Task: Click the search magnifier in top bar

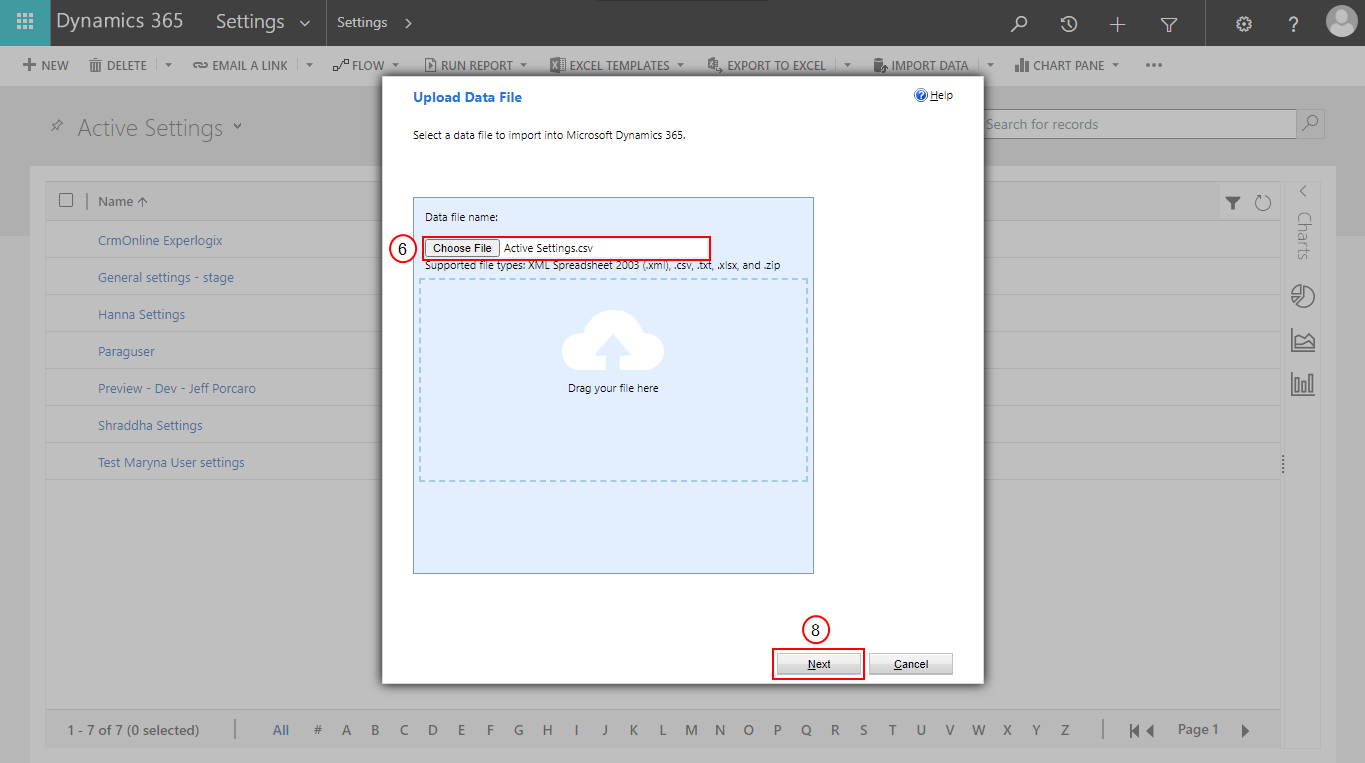Action: tap(1019, 24)
